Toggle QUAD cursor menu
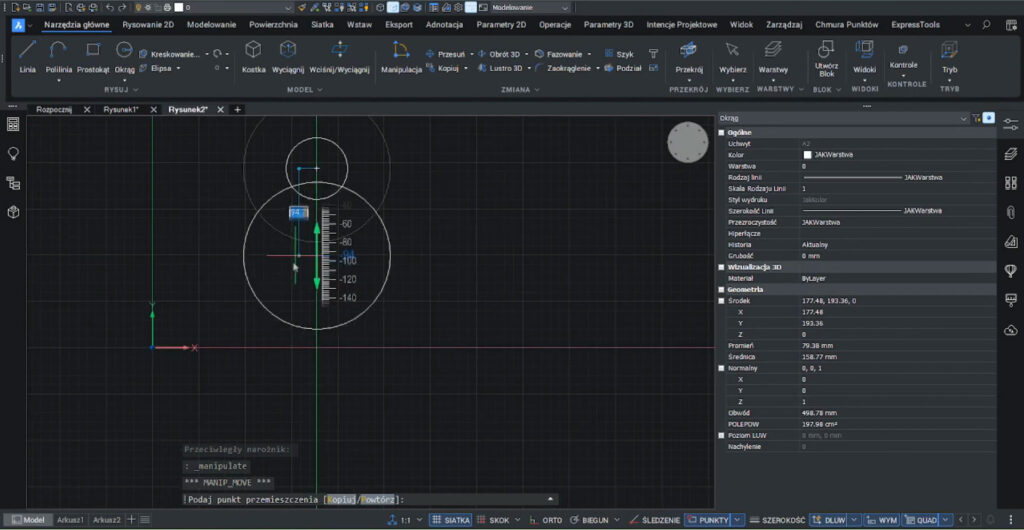This screenshot has height=530, width=1024. tap(921, 520)
